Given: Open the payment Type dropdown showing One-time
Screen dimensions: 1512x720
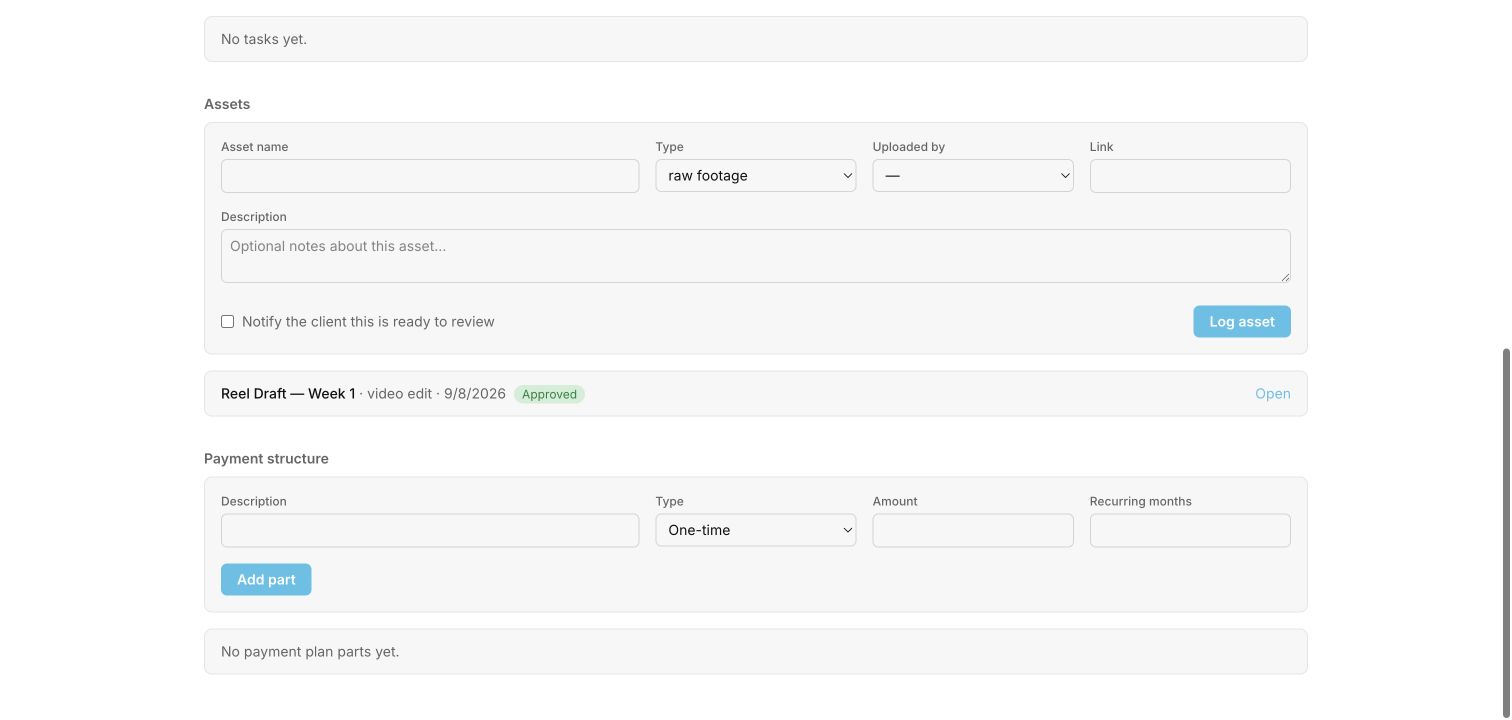Looking at the screenshot, I should tap(756, 530).
